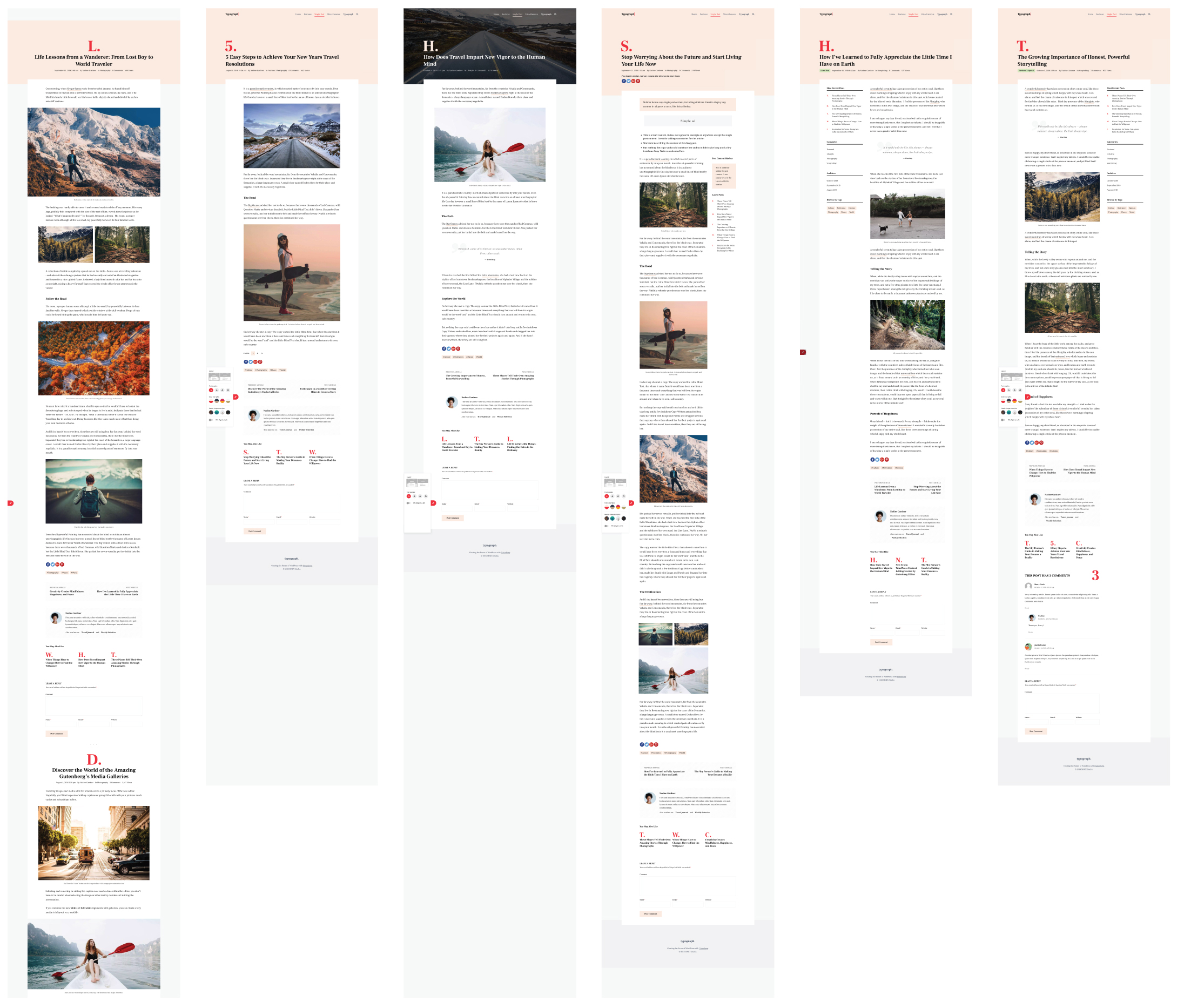Click the red pencil icon beside '5 Easy Steps' panel
Image resolution: width=1184 pixels, height=1008 pixels.
tap(236, 397)
